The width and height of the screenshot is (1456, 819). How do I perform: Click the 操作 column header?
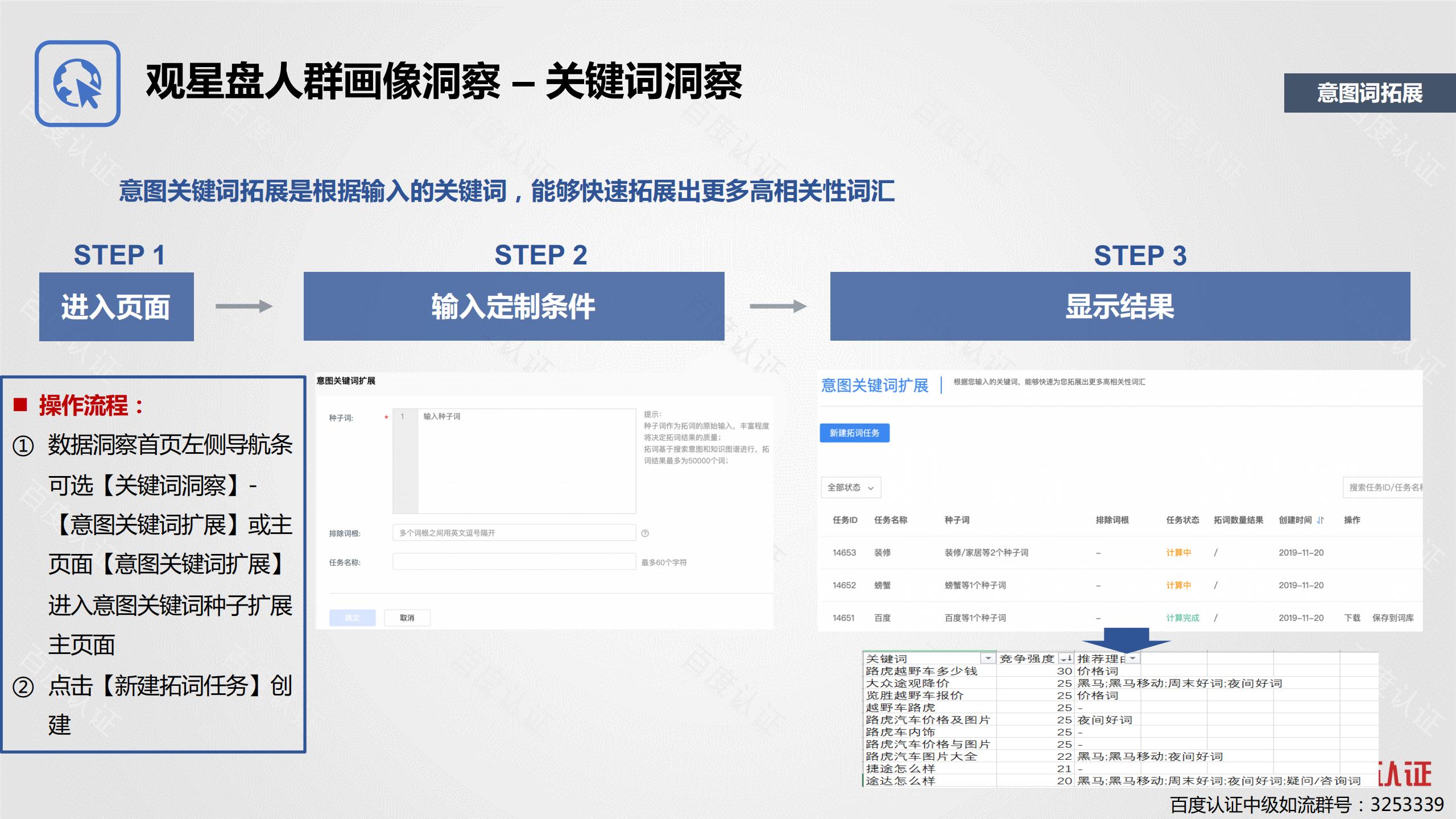click(1352, 520)
